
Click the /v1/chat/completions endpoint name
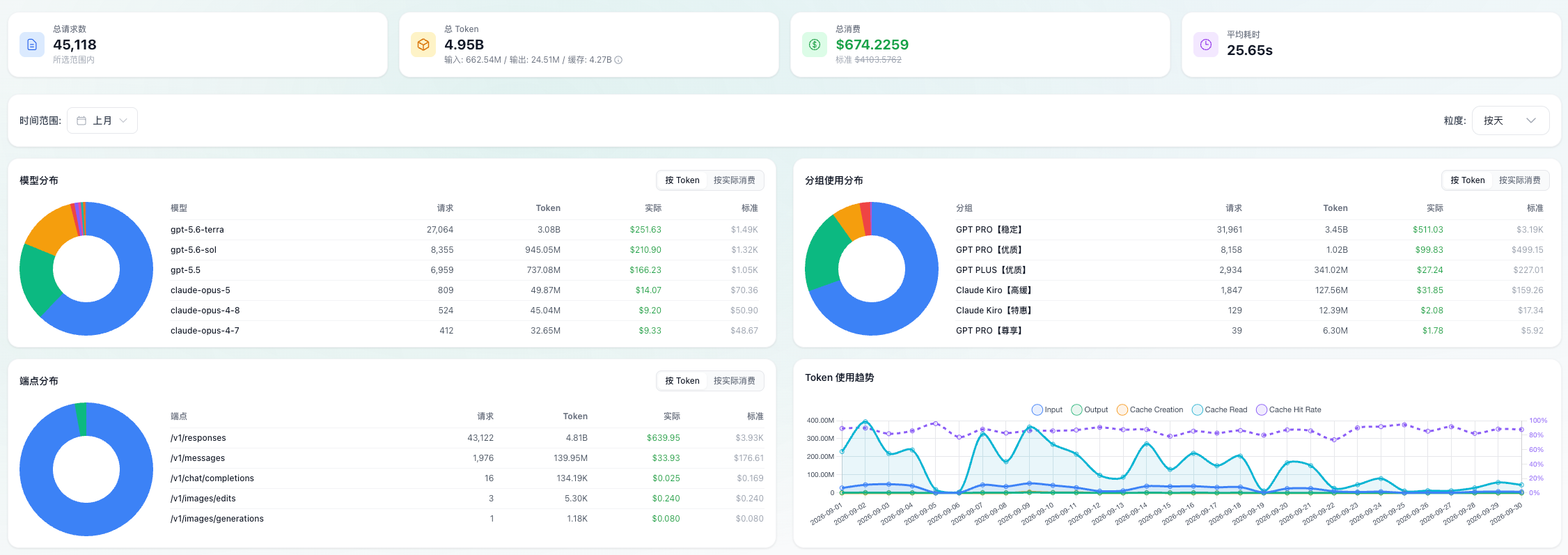(x=212, y=478)
